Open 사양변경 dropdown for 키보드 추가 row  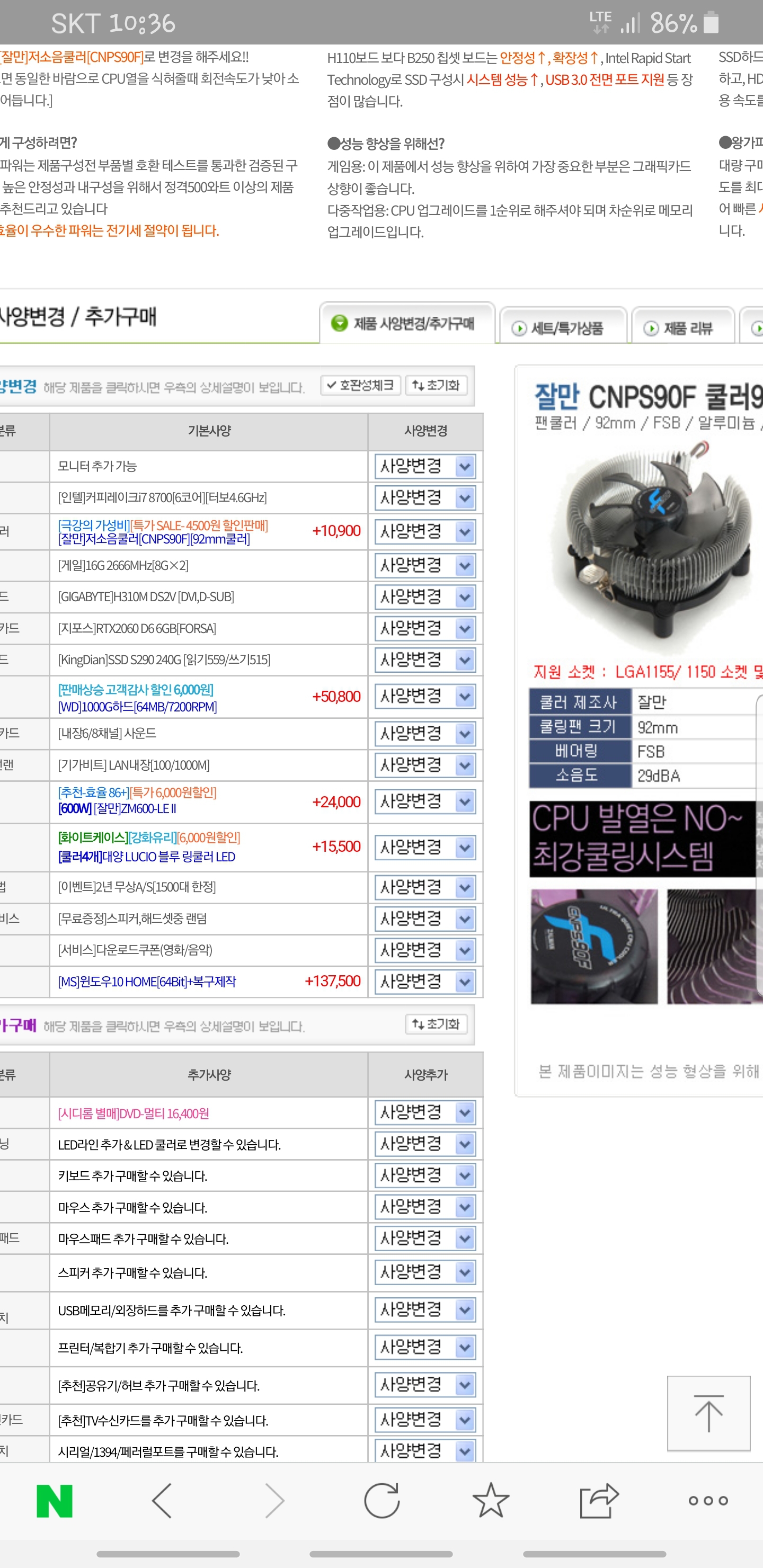(x=425, y=1175)
